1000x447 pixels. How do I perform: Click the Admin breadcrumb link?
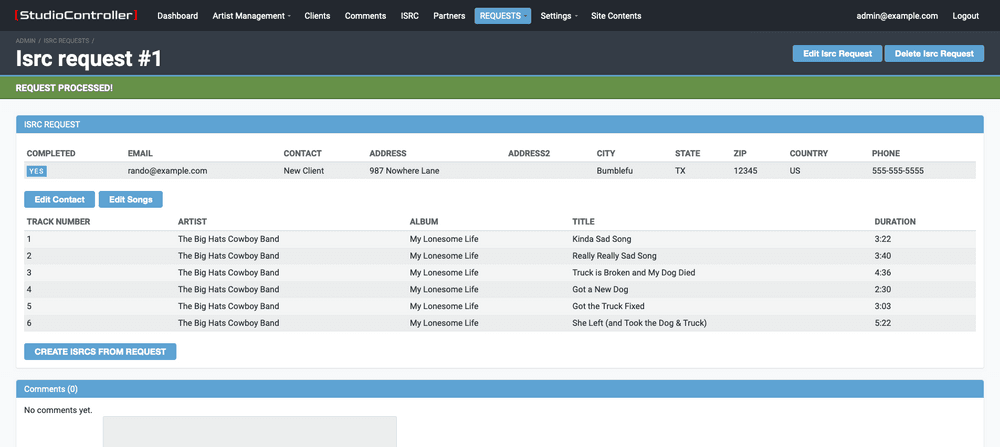25,40
